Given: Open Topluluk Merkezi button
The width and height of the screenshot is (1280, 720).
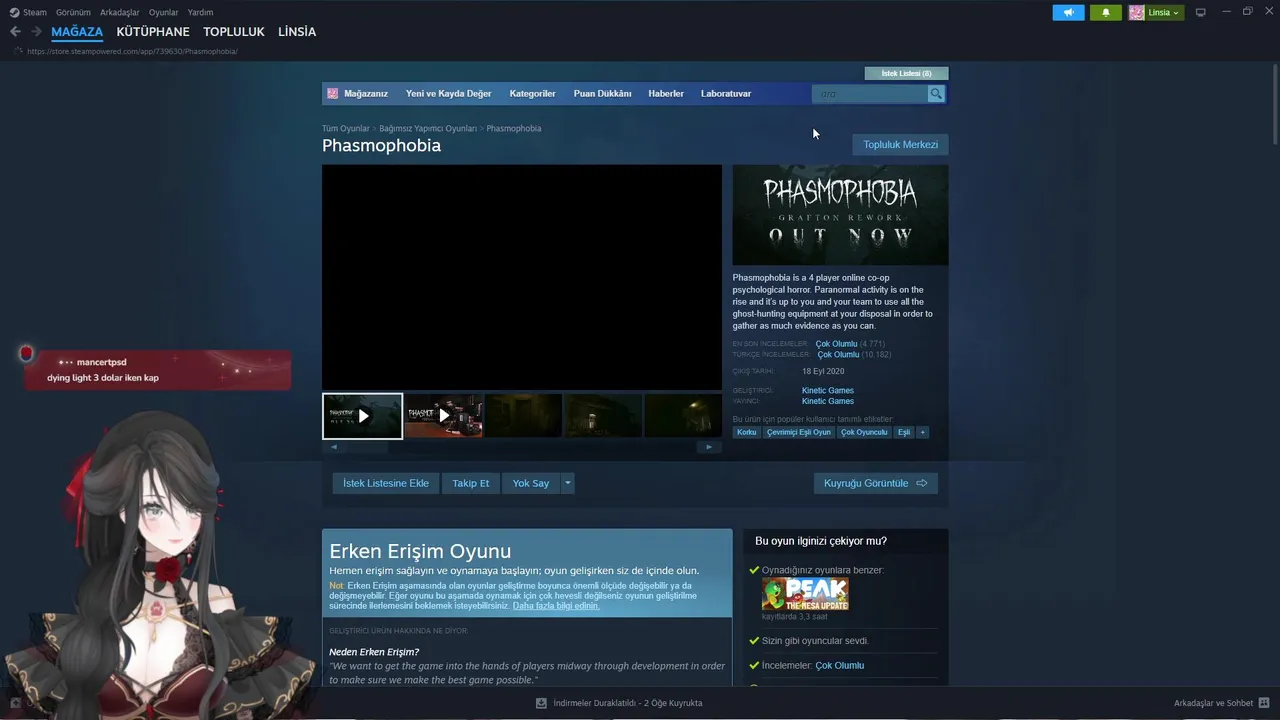Looking at the screenshot, I should pos(900,145).
